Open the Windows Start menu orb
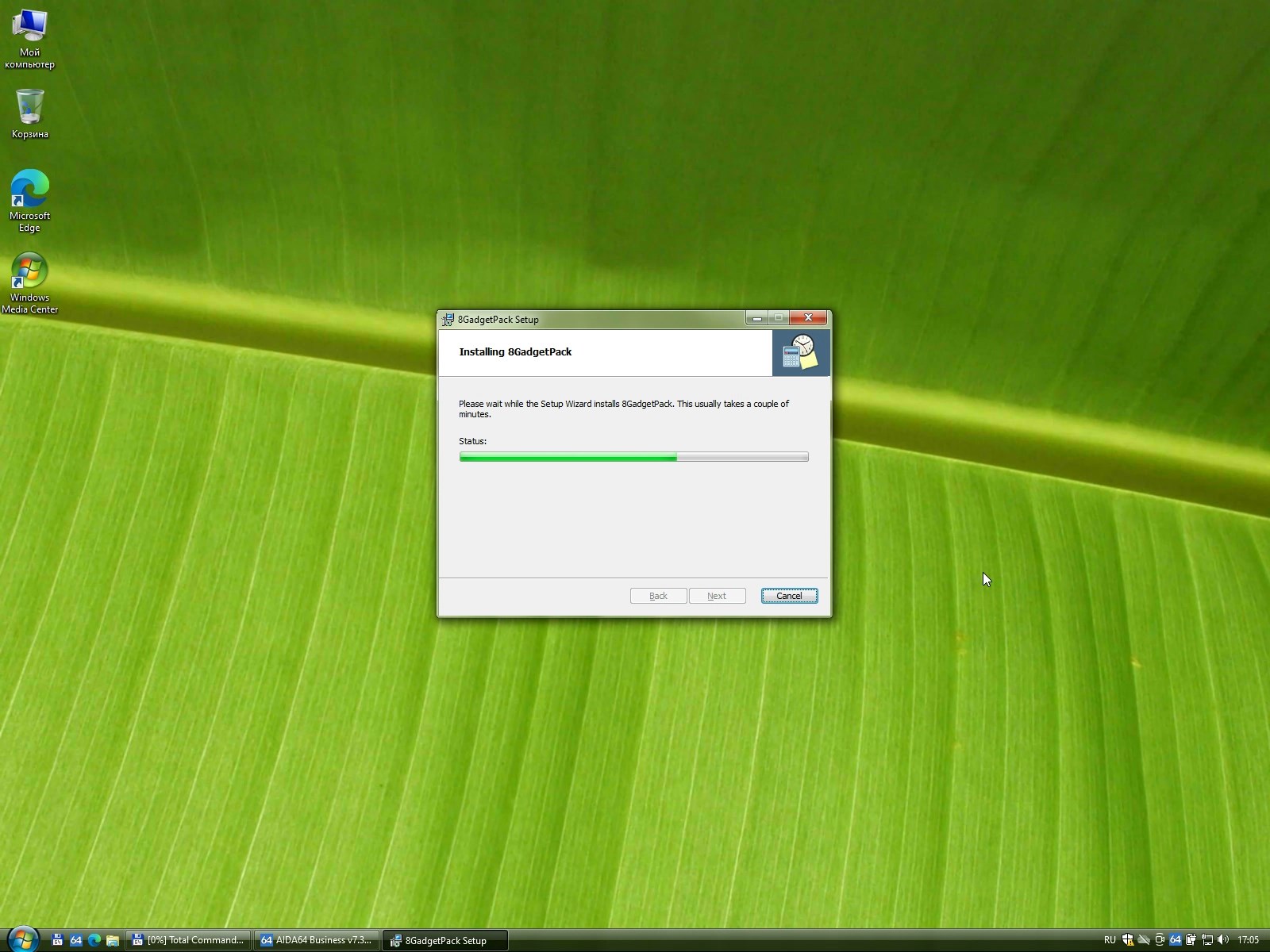1270x952 pixels. [22, 940]
